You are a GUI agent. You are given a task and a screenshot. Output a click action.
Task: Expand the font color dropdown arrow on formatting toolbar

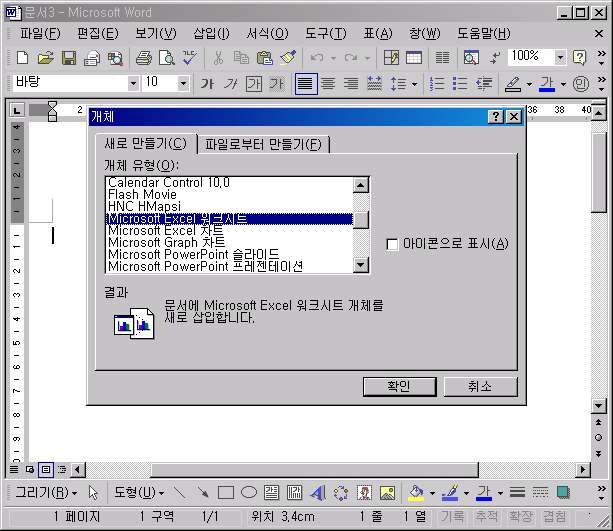click(563, 84)
